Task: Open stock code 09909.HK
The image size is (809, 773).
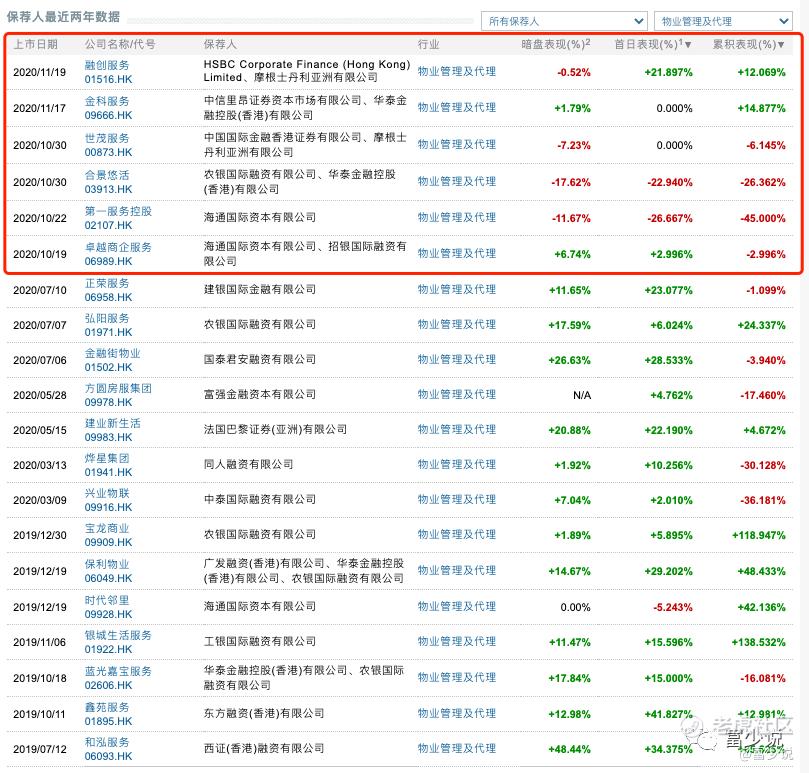Action: tap(108, 542)
